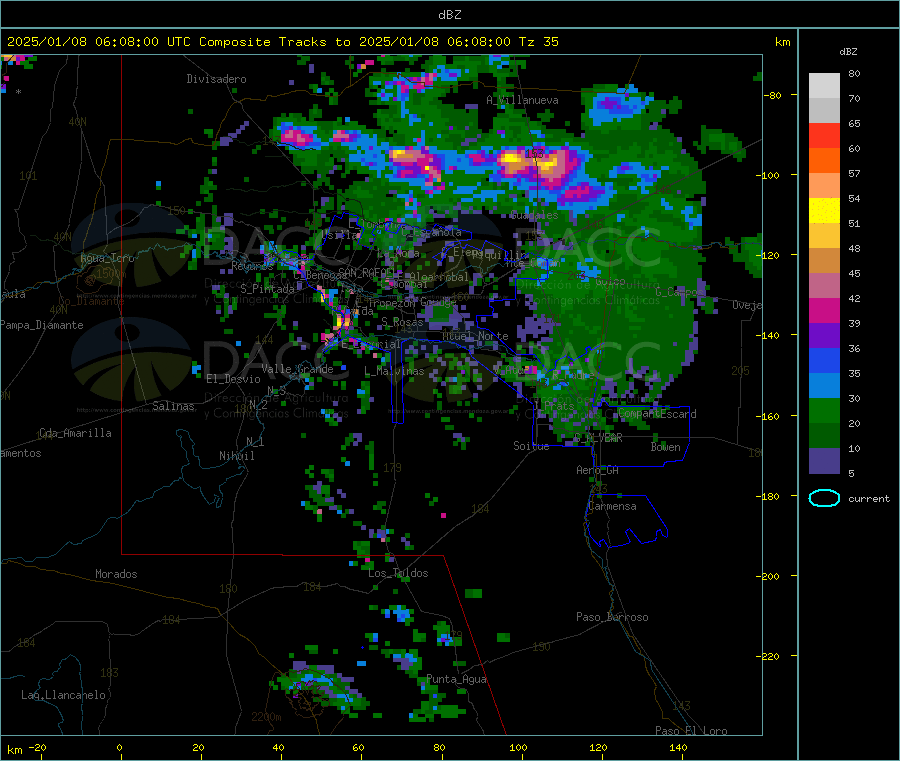
Task: Click the magenta 39 dBZ legend swatch
Action: tap(824, 310)
